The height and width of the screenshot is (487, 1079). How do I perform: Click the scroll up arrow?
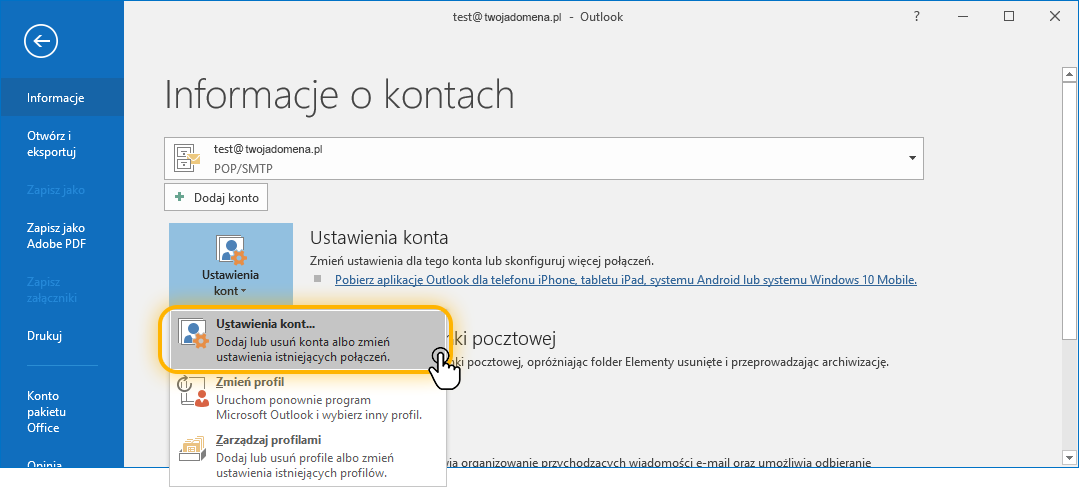point(1069,74)
